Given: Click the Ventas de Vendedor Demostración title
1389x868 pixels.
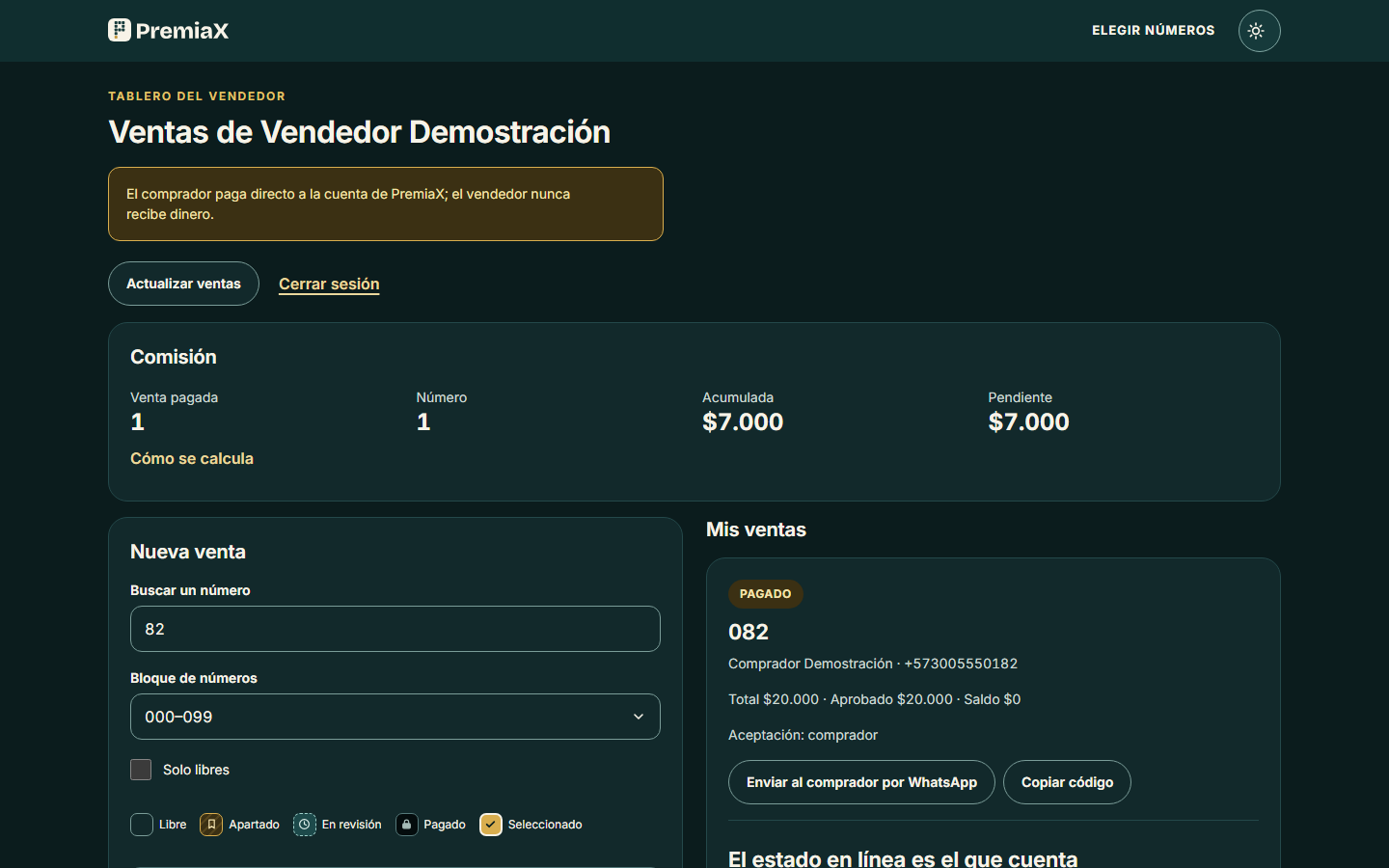Looking at the screenshot, I should [x=360, y=132].
